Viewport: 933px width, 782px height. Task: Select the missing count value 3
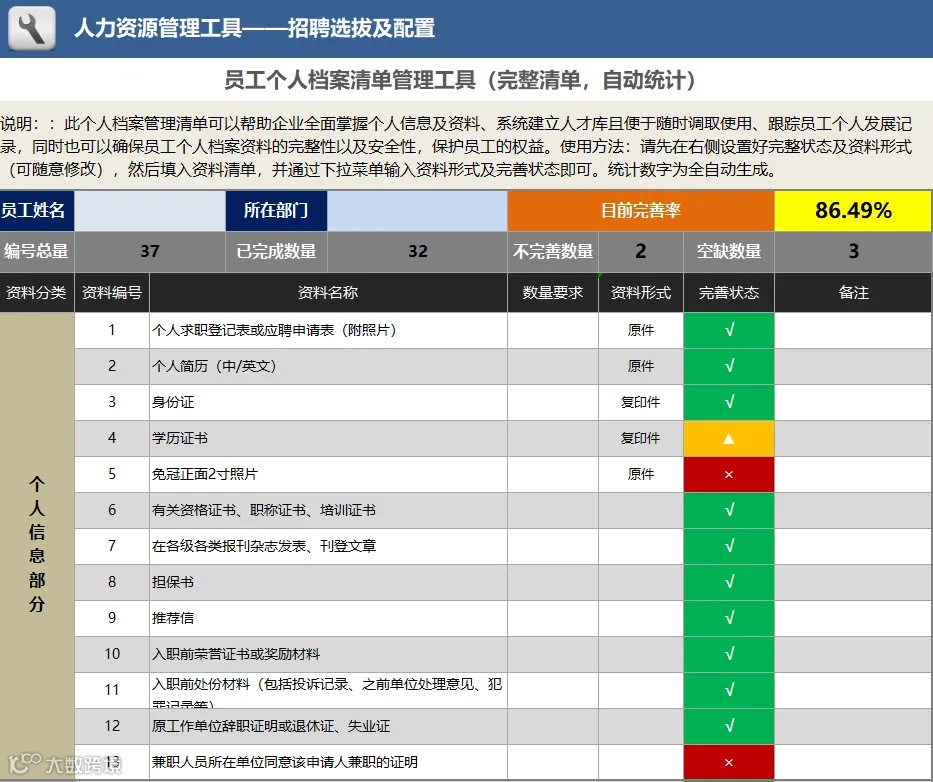point(853,252)
